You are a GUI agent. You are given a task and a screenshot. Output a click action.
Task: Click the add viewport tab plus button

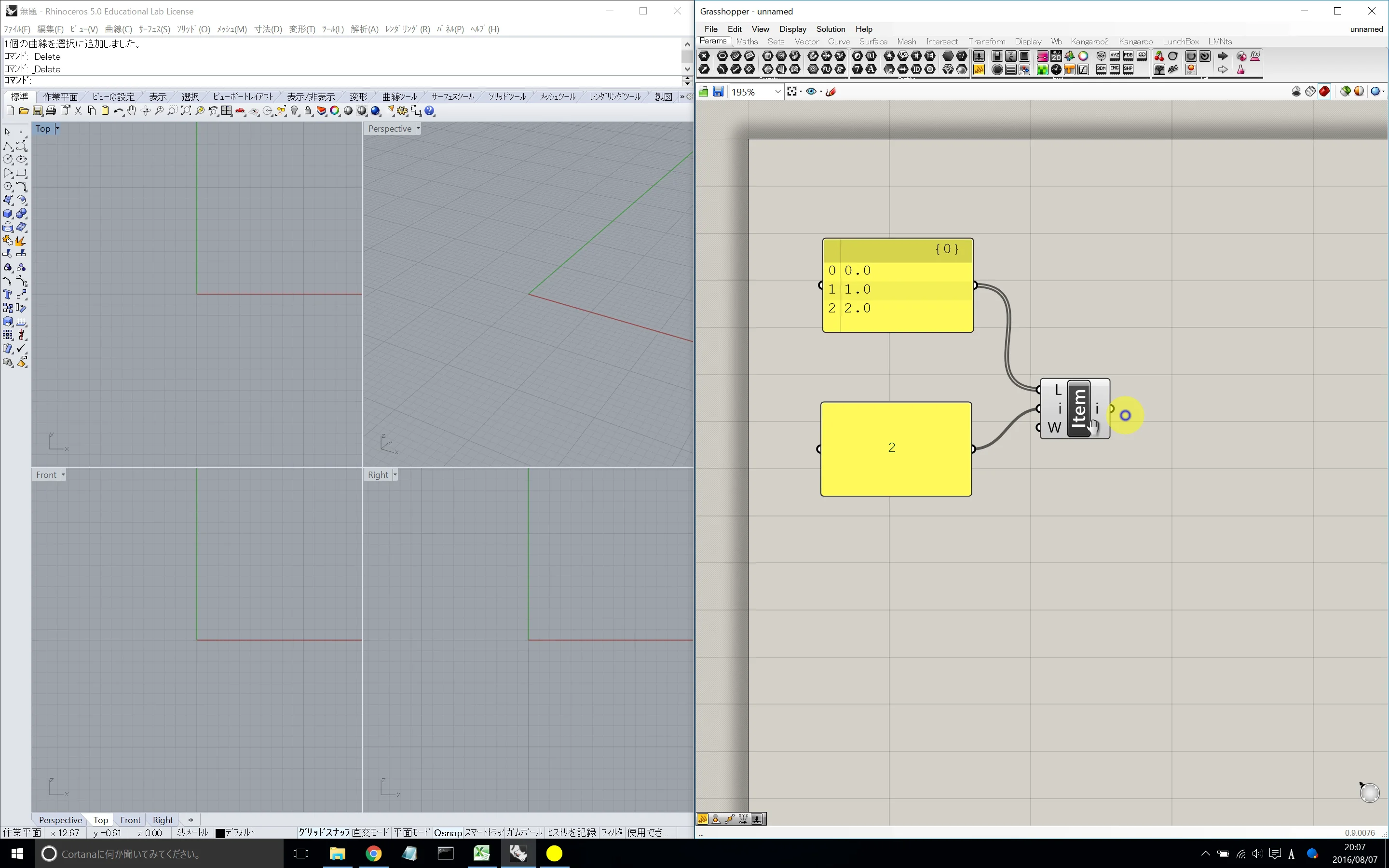coord(191,820)
